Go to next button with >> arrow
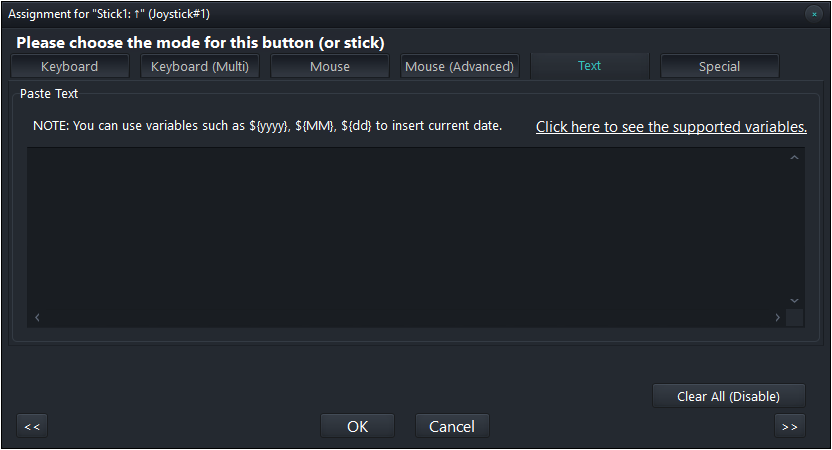 coord(790,426)
